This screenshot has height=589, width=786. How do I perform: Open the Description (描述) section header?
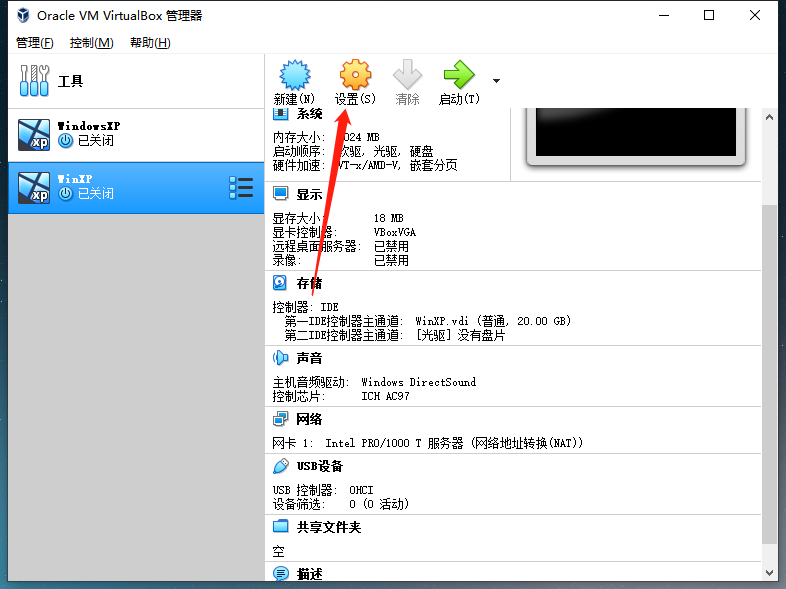309,574
